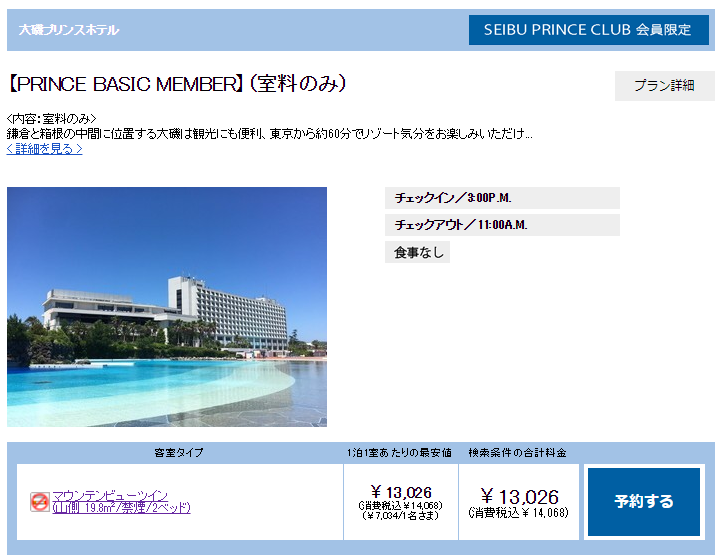Click the 客室タイプ column header
Image resolution: width=721 pixels, height=558 pixels.
pos(179,453)
